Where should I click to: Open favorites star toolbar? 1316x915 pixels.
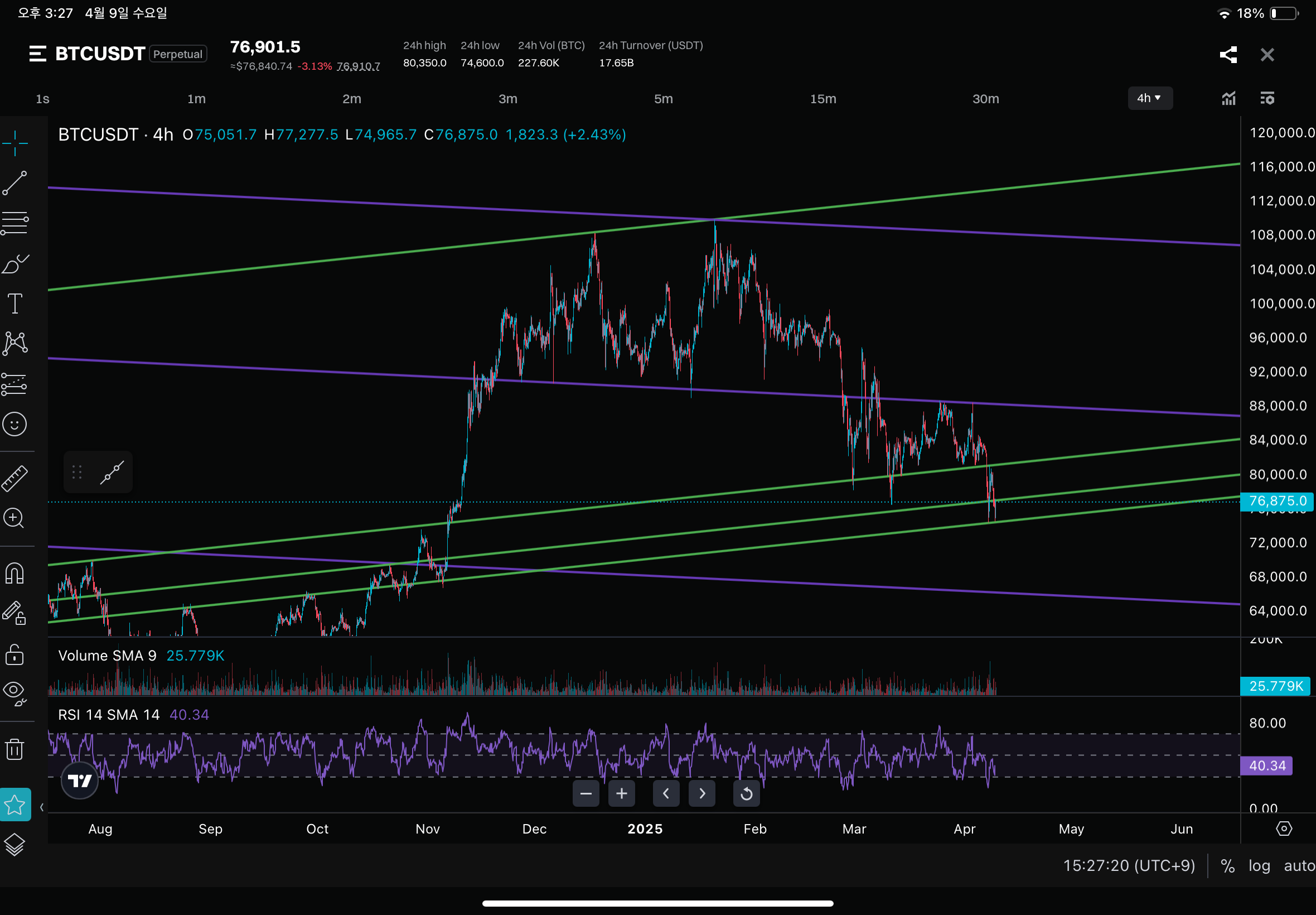[15, 805]
